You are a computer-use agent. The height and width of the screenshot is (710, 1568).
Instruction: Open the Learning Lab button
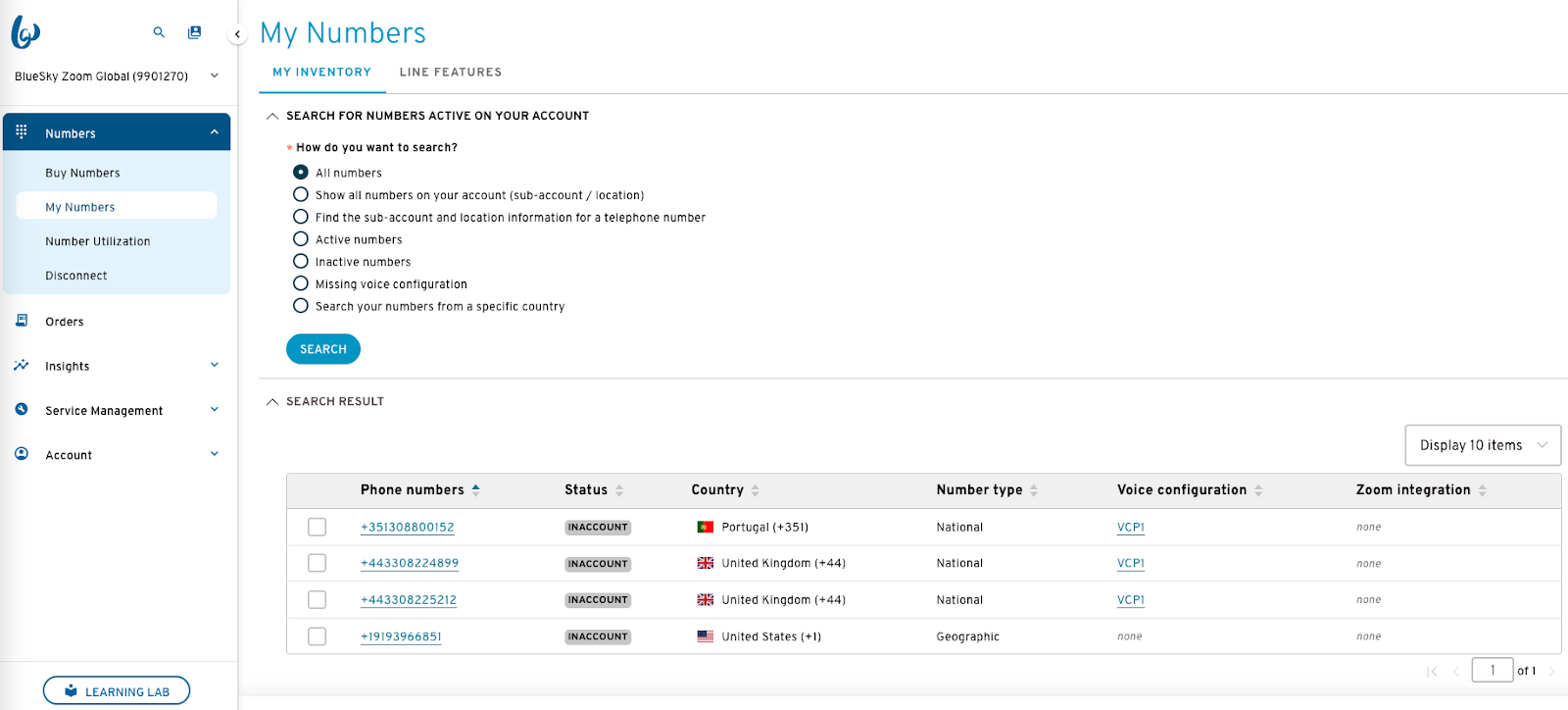[x=117, y=691]
